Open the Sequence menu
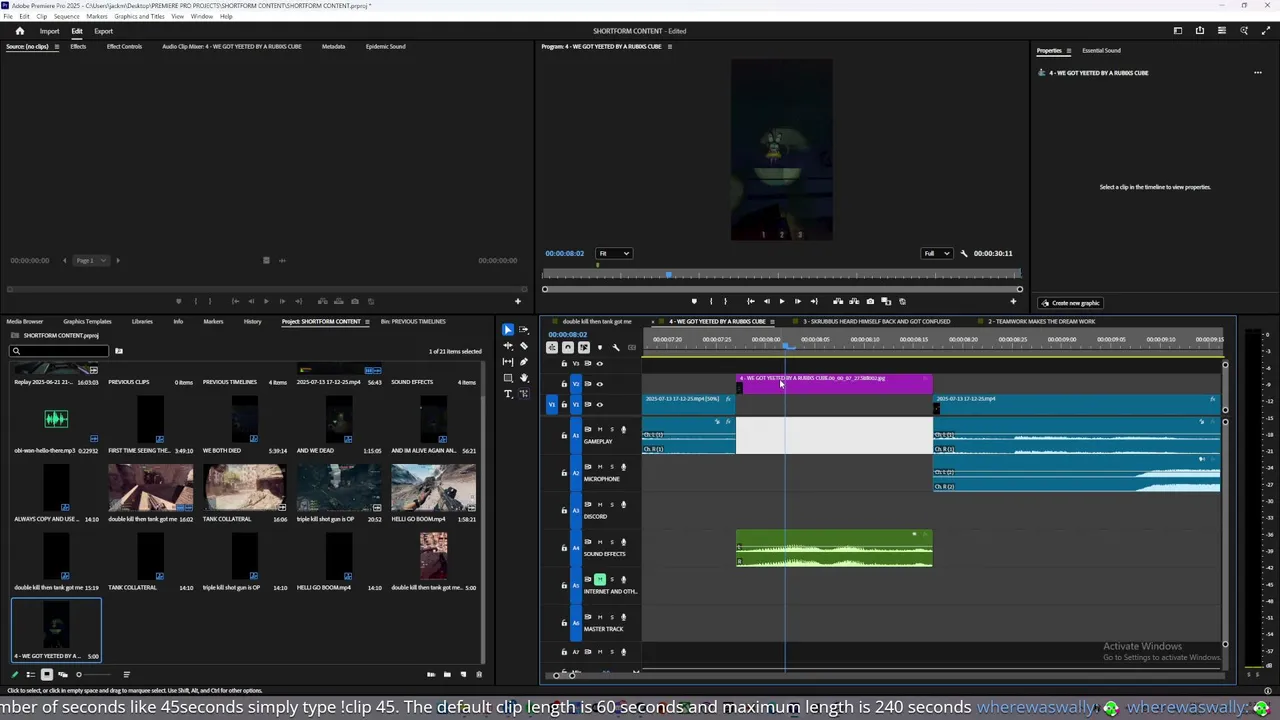The height and width of the screenshot is (720, 1280). (x=66, y=16)
